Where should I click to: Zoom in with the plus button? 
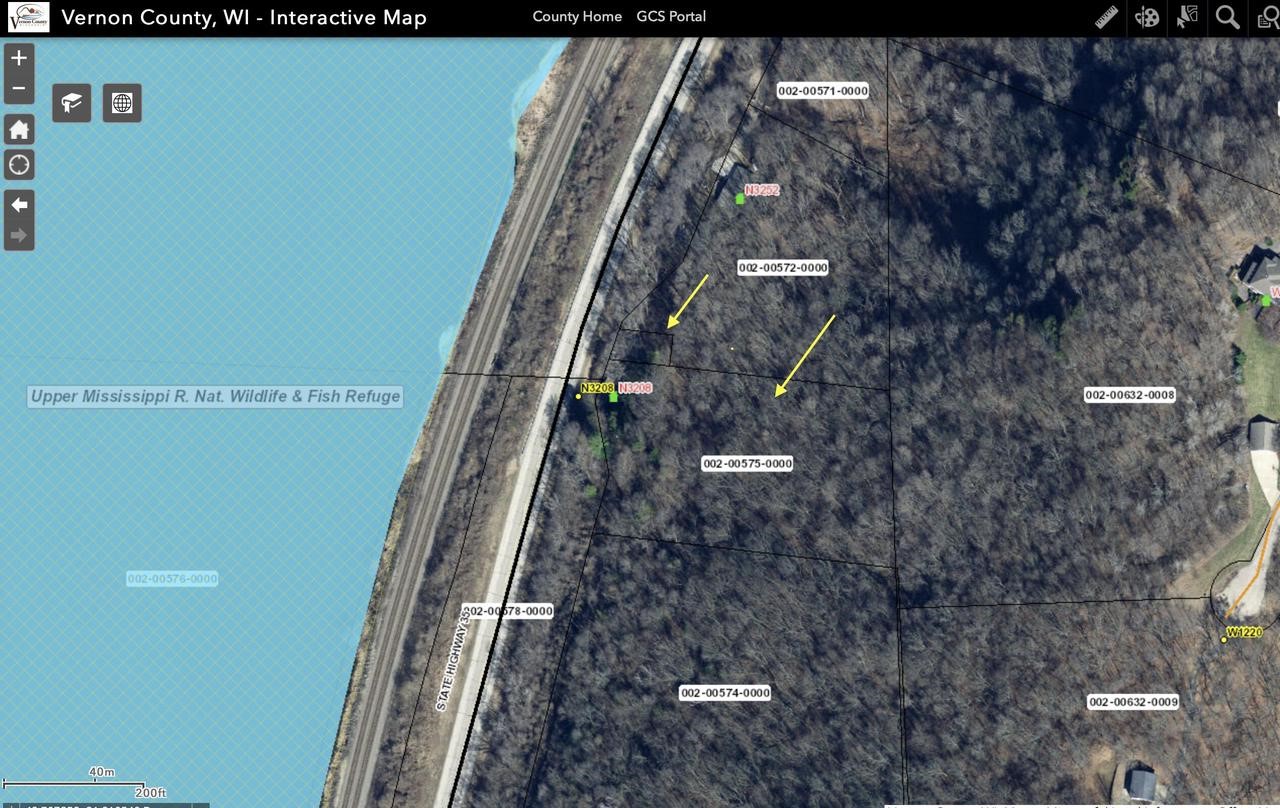[19, 58]
